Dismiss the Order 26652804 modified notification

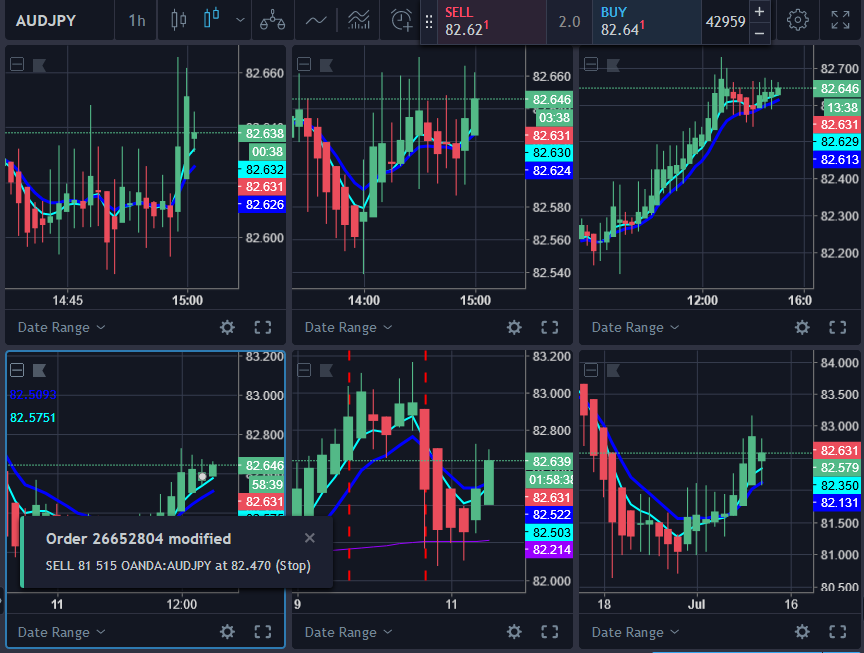309,538
